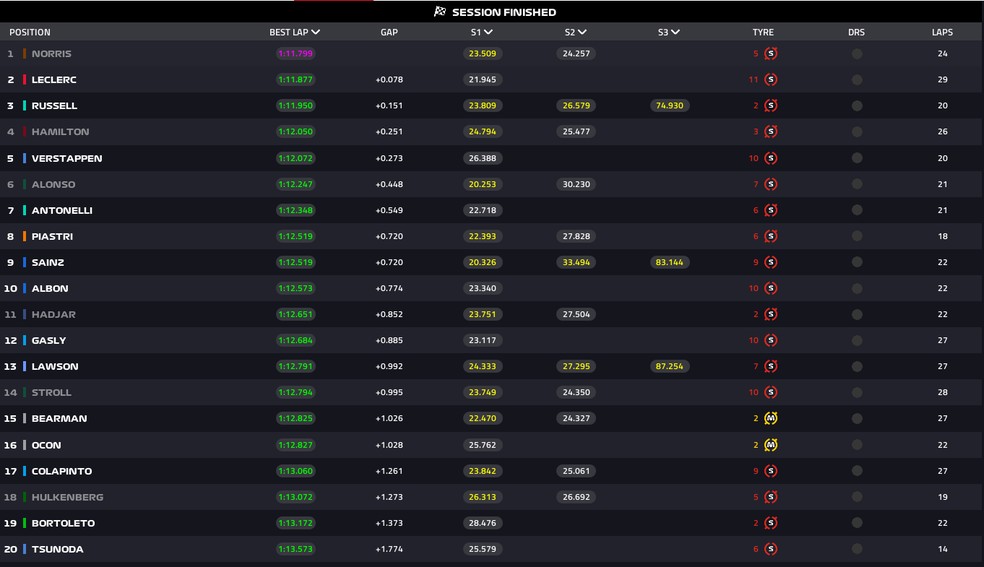
Task: Click Piastri's soft tyre icon
Action: (771, 236)
